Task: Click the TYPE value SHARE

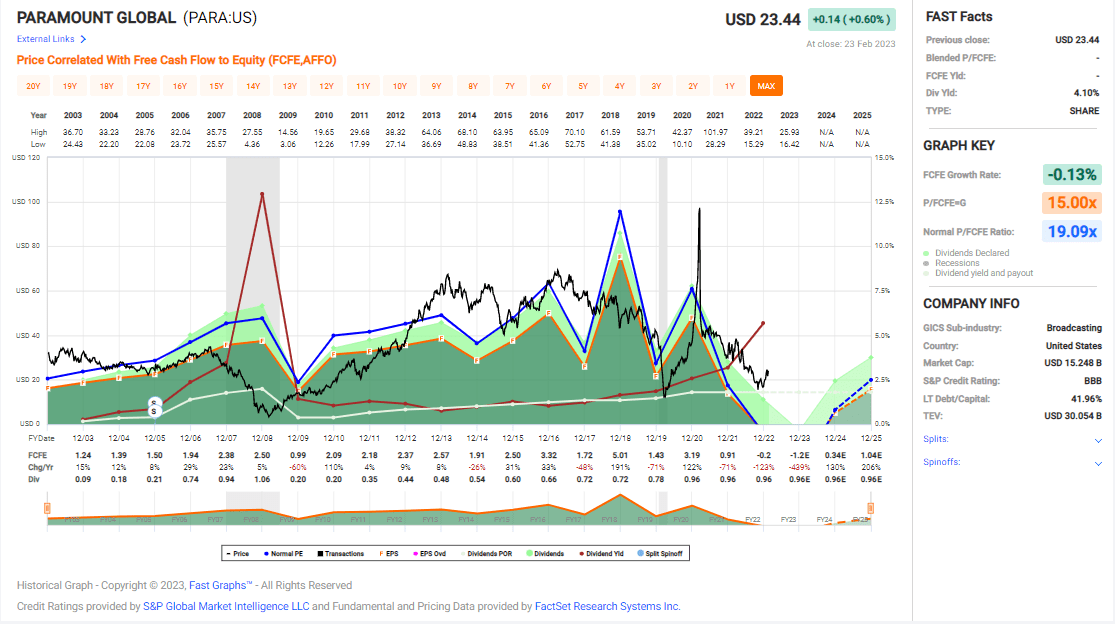Action: (x=1084, y=111)
